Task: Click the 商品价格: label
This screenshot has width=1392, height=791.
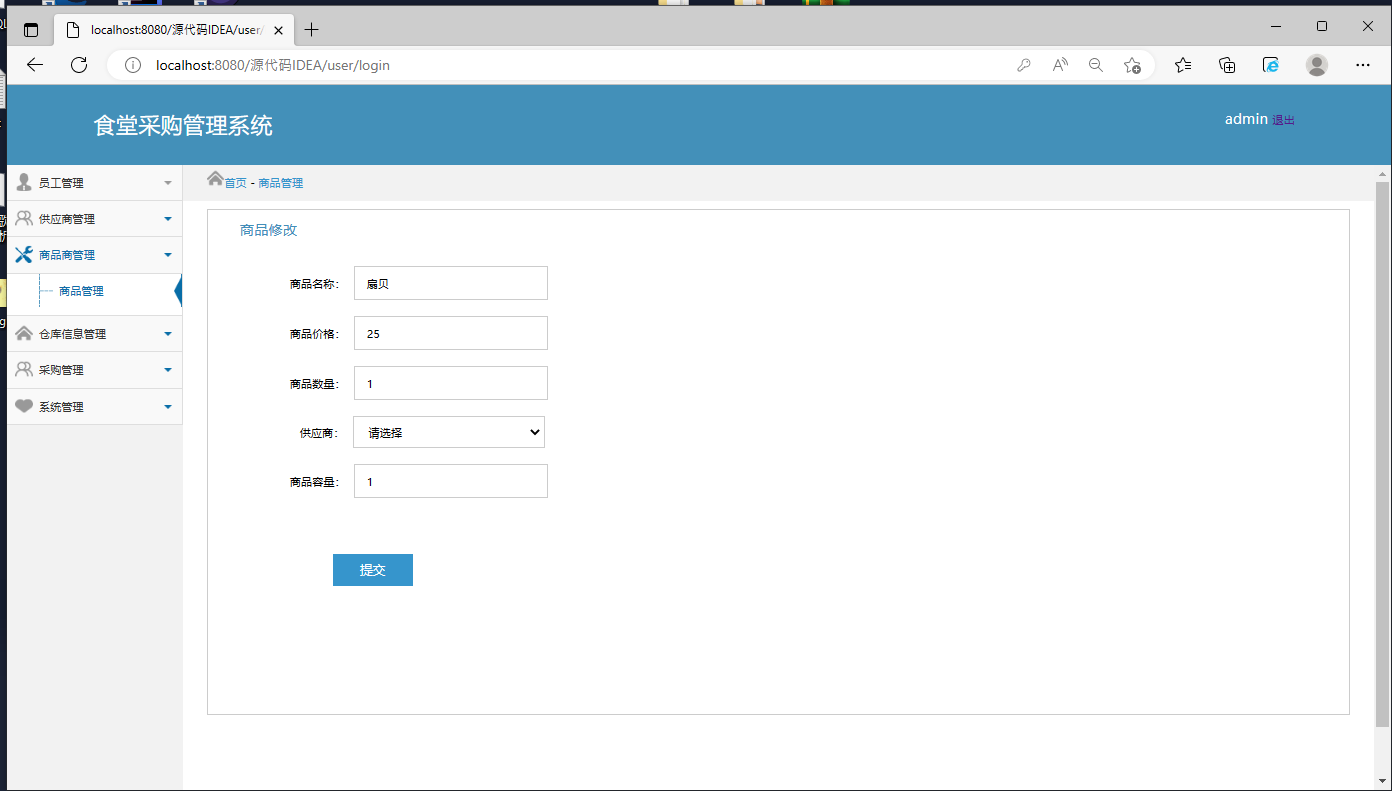Action: click(x=315, y=334)
